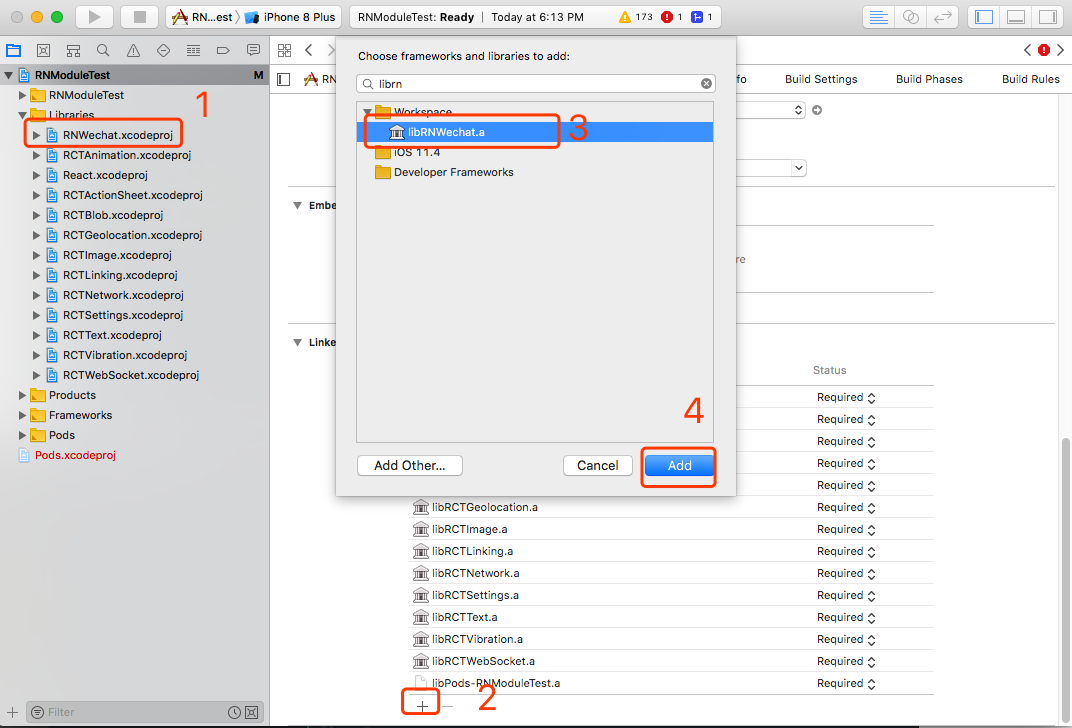Toggle source-control status filter icon

(252, 712)
